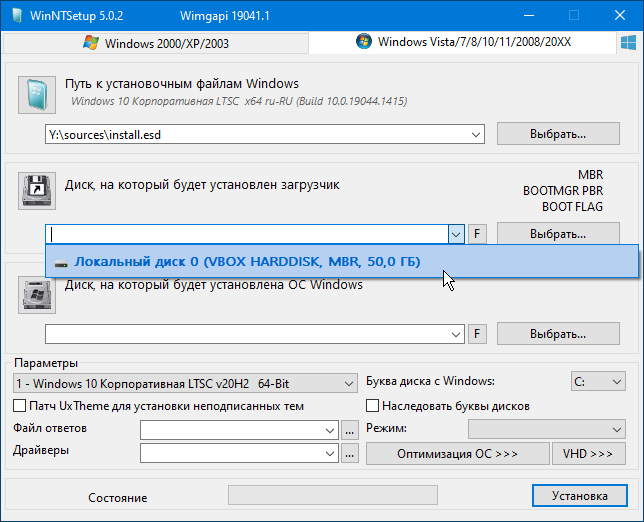Image resolution: width=644 pixels, height=522 pixels.
Task: Click Выбрать button for Windows install disk
Action: pos(558,333)
